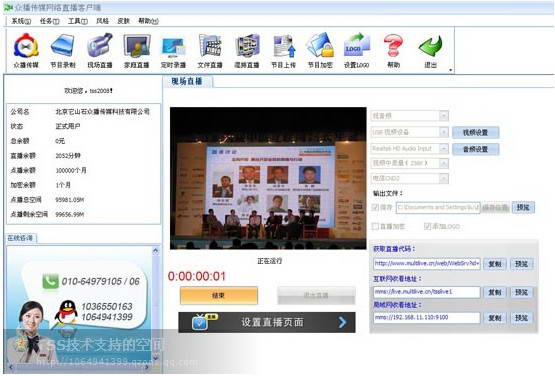Preview the 获取直播代码 URL
Viewport: 555px width, 376px height.
(x=522, y=264)
